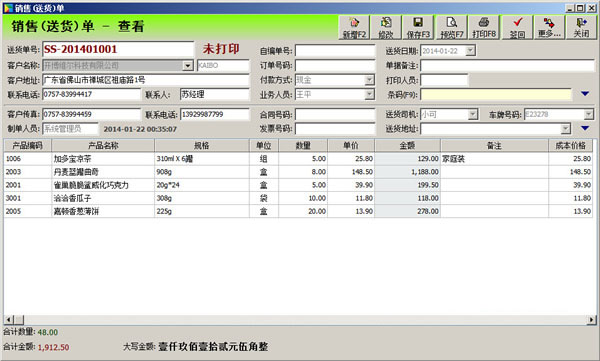
Task: Expand the blue triangle next to 条码(F9)
Action: (x=585, y=94)
